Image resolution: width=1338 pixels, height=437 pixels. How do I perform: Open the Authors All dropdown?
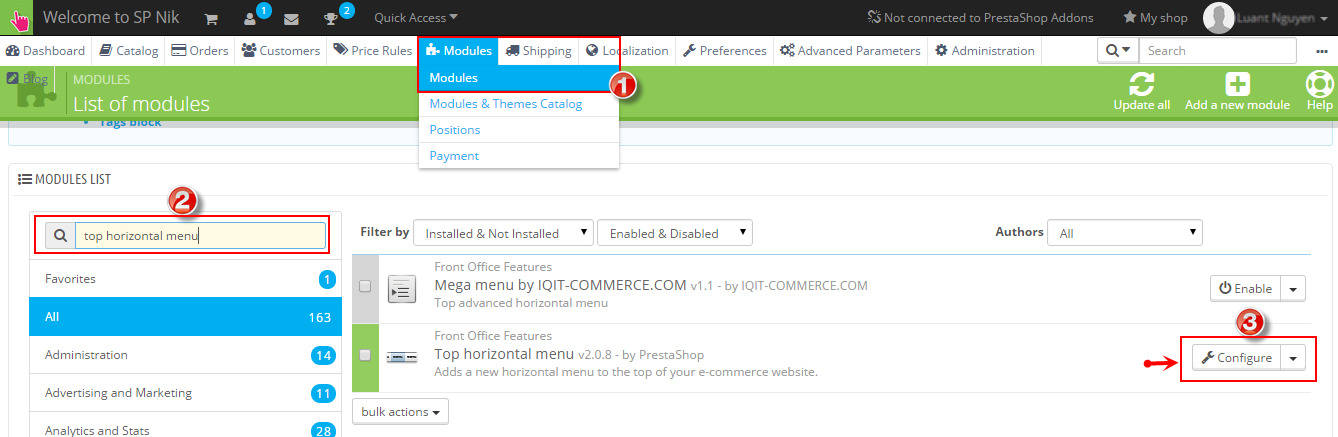coord(1125,233)
